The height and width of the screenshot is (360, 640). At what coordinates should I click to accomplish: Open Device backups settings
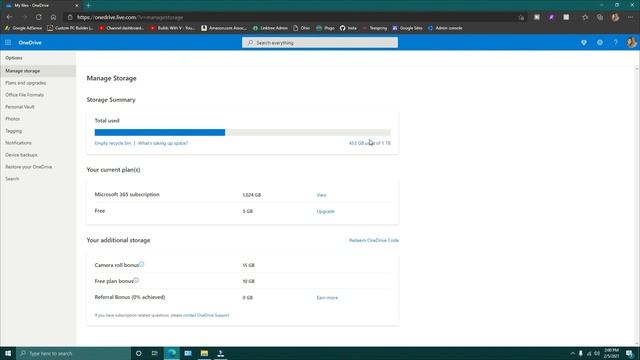(x=21, y=155)
